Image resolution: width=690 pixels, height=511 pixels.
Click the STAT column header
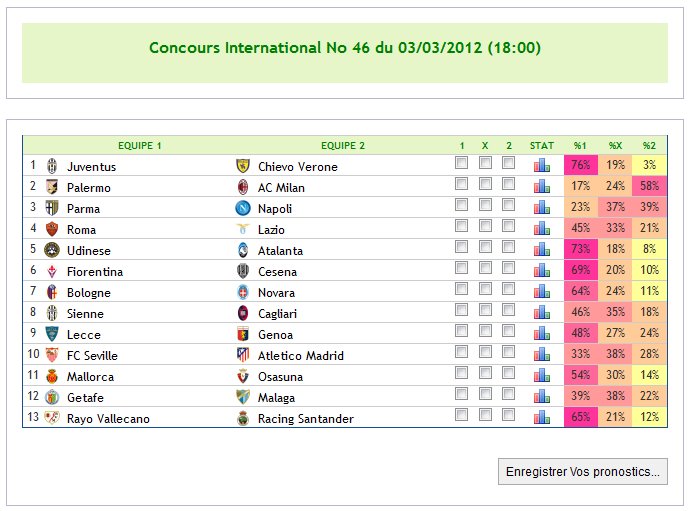(x=541, y=146)
